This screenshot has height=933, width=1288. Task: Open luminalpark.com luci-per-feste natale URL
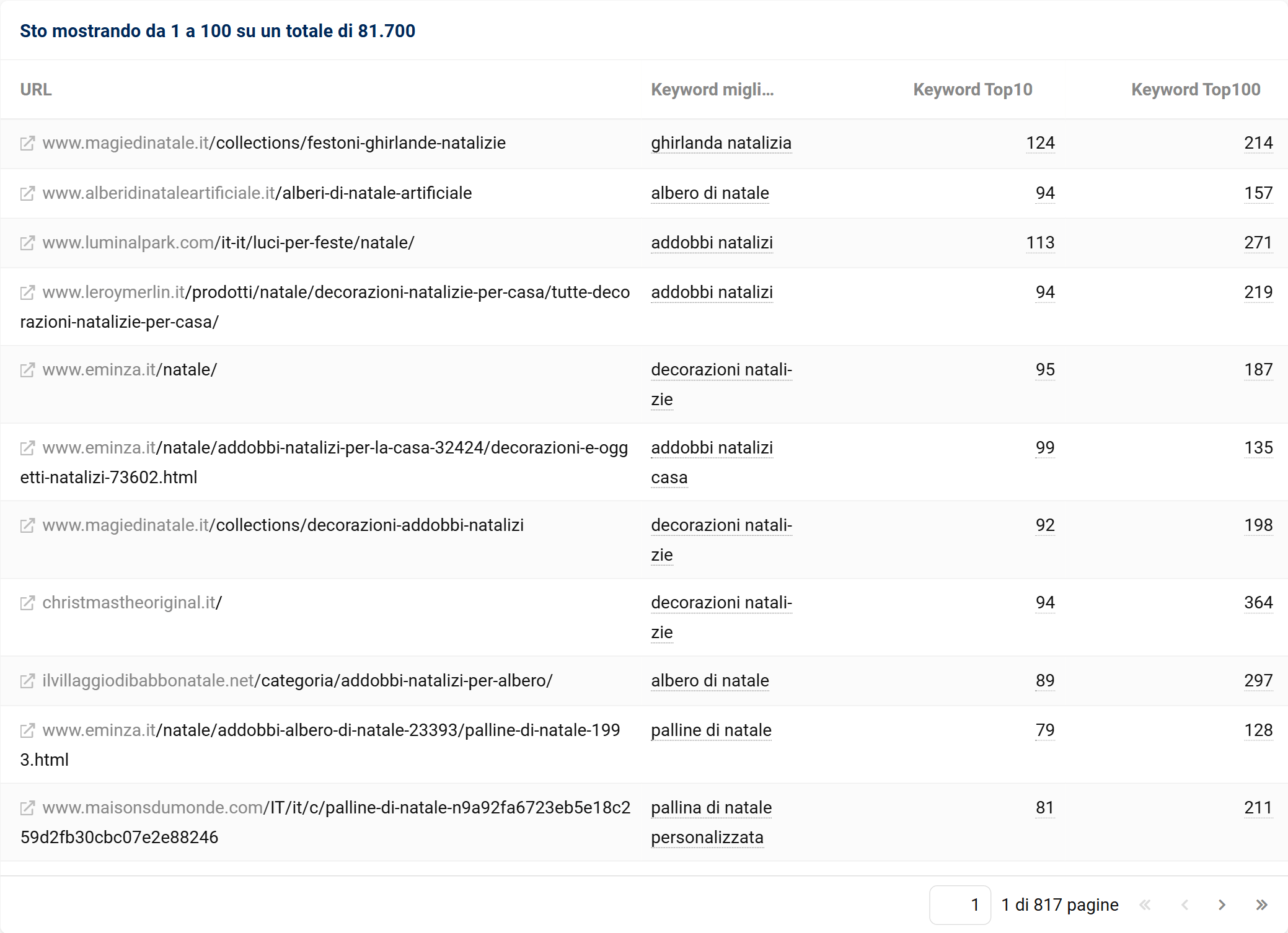[228, 243]
